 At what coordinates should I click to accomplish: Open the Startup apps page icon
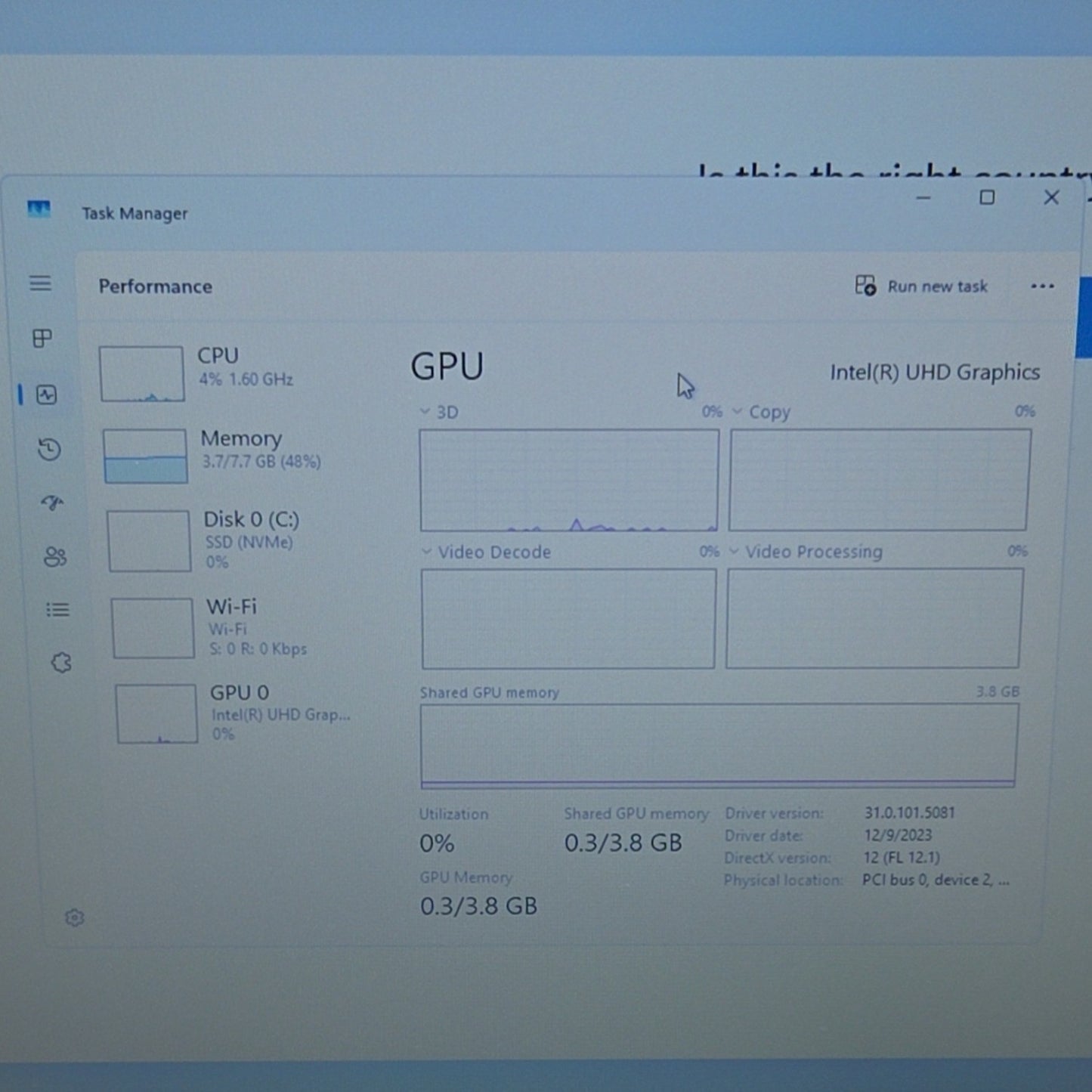click(52, 503)
